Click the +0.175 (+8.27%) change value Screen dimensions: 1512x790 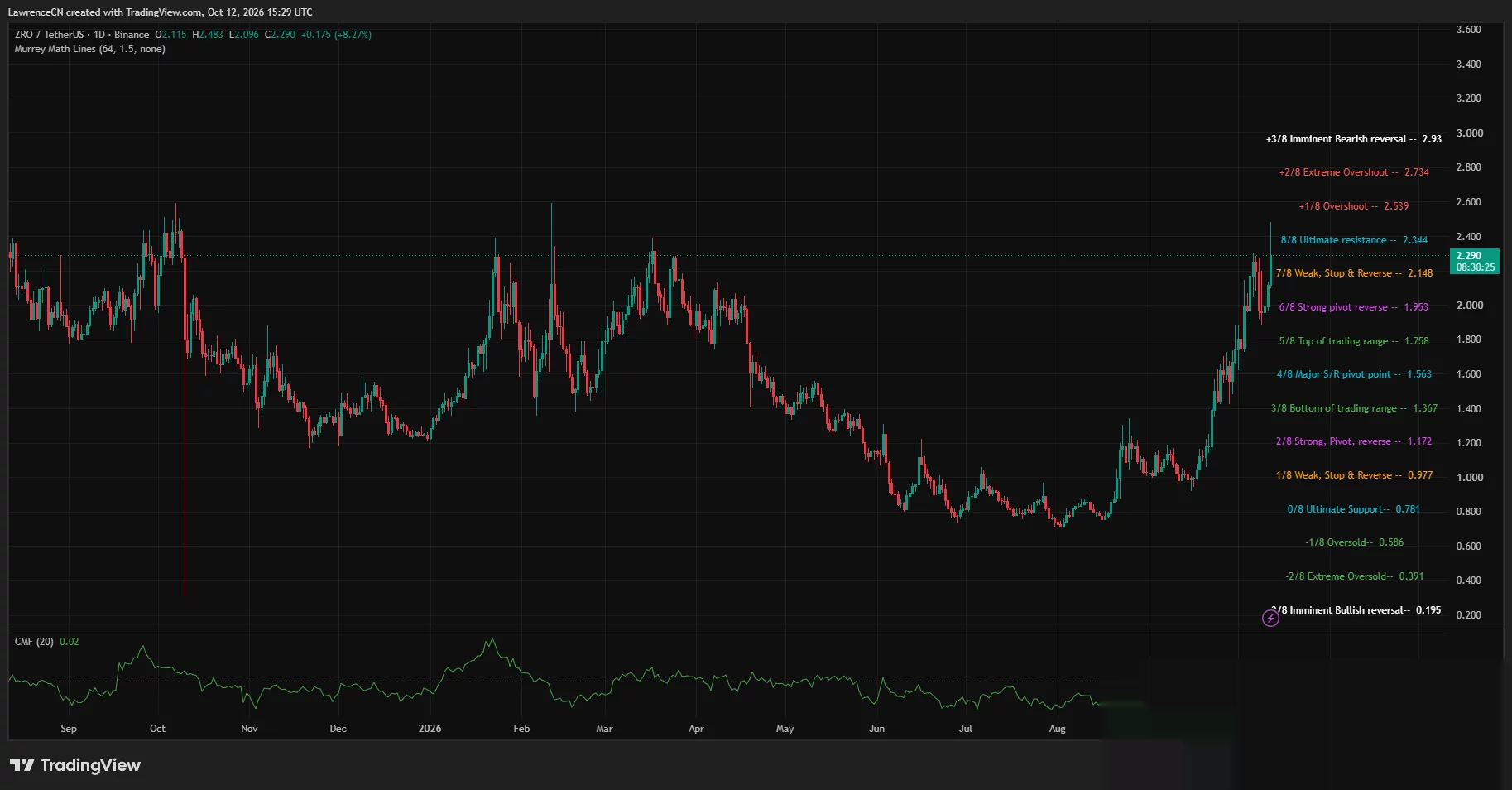(336, 35)
